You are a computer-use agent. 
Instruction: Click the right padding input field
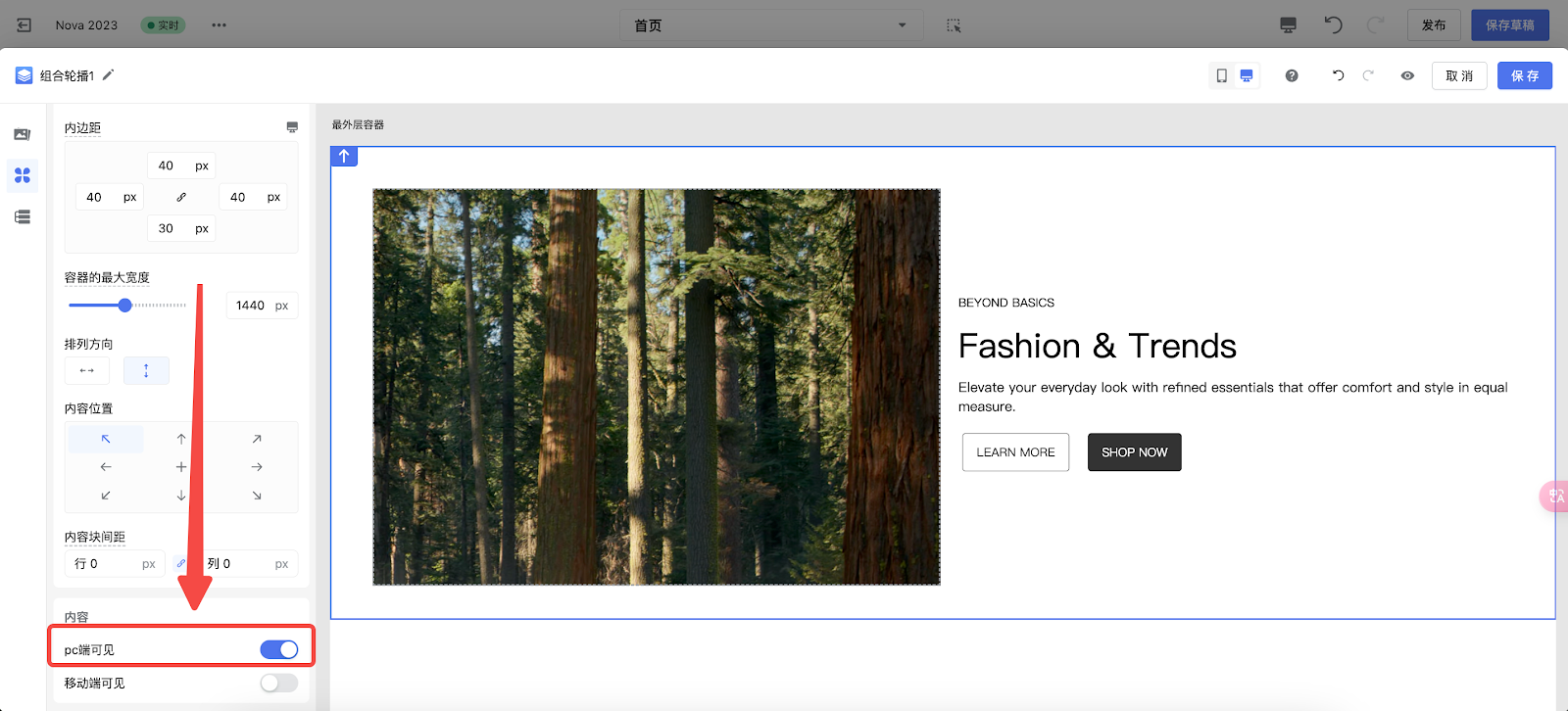coord(253,197)
